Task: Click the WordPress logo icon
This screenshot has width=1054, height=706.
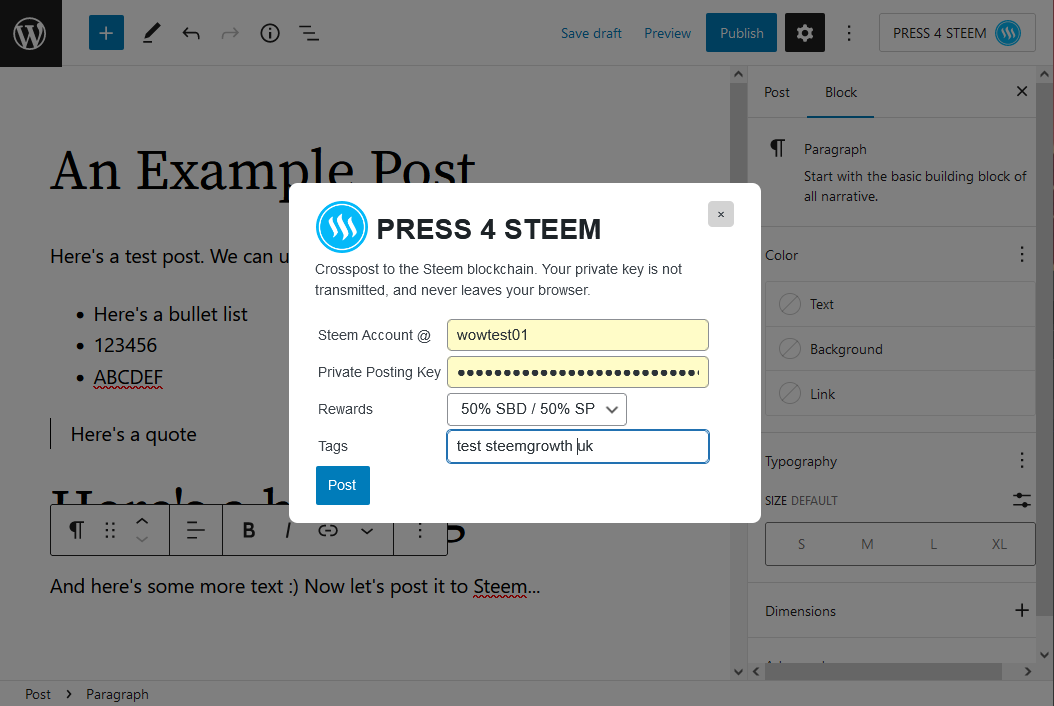Action: (x=30, y=33)
